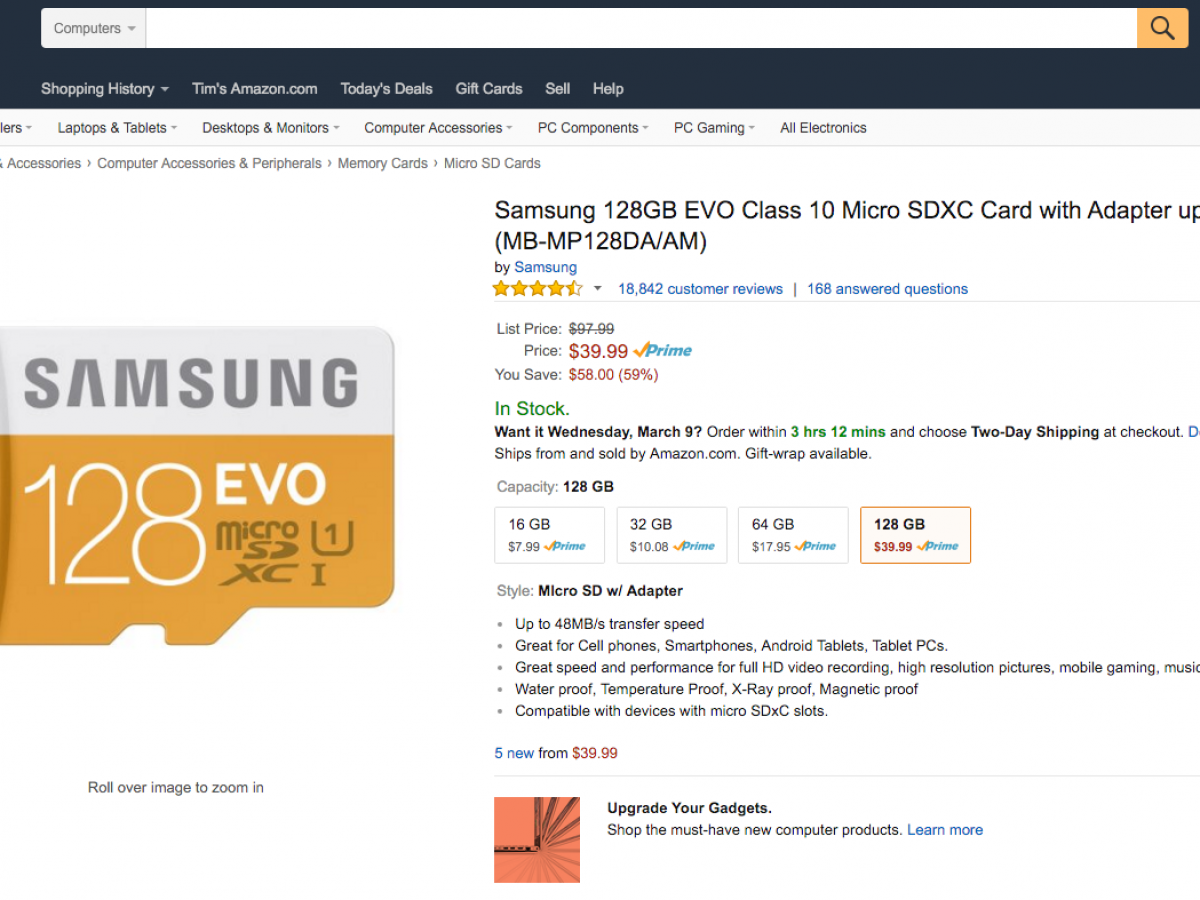Select the 128 GB capacity option
This screenshot has height=900, width=1200.
click(915, 535)
